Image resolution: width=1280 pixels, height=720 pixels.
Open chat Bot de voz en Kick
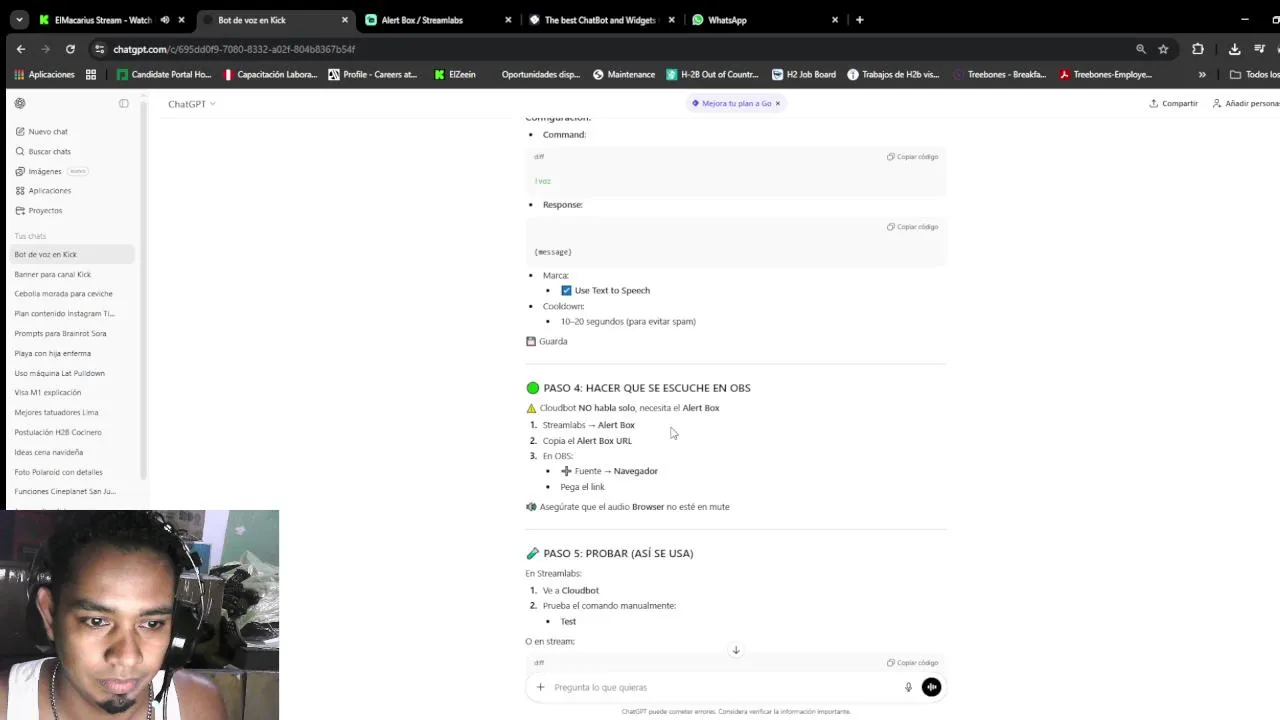tap(72, 254)
